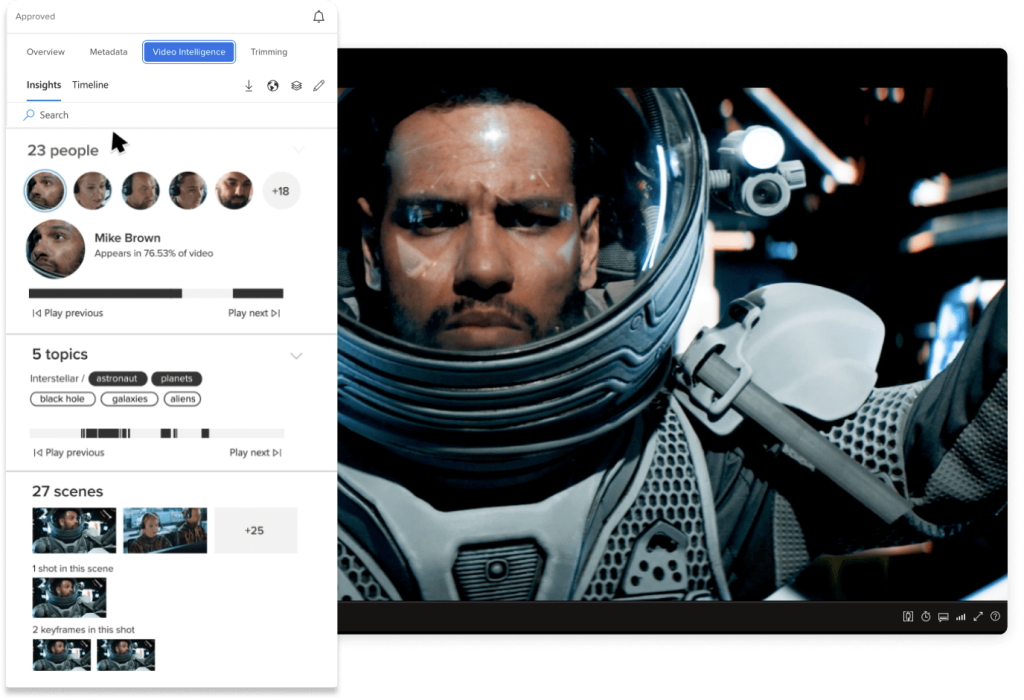
Task: Show the +25 more scenes
Action: pyautogui.click(x=255, y=530)
